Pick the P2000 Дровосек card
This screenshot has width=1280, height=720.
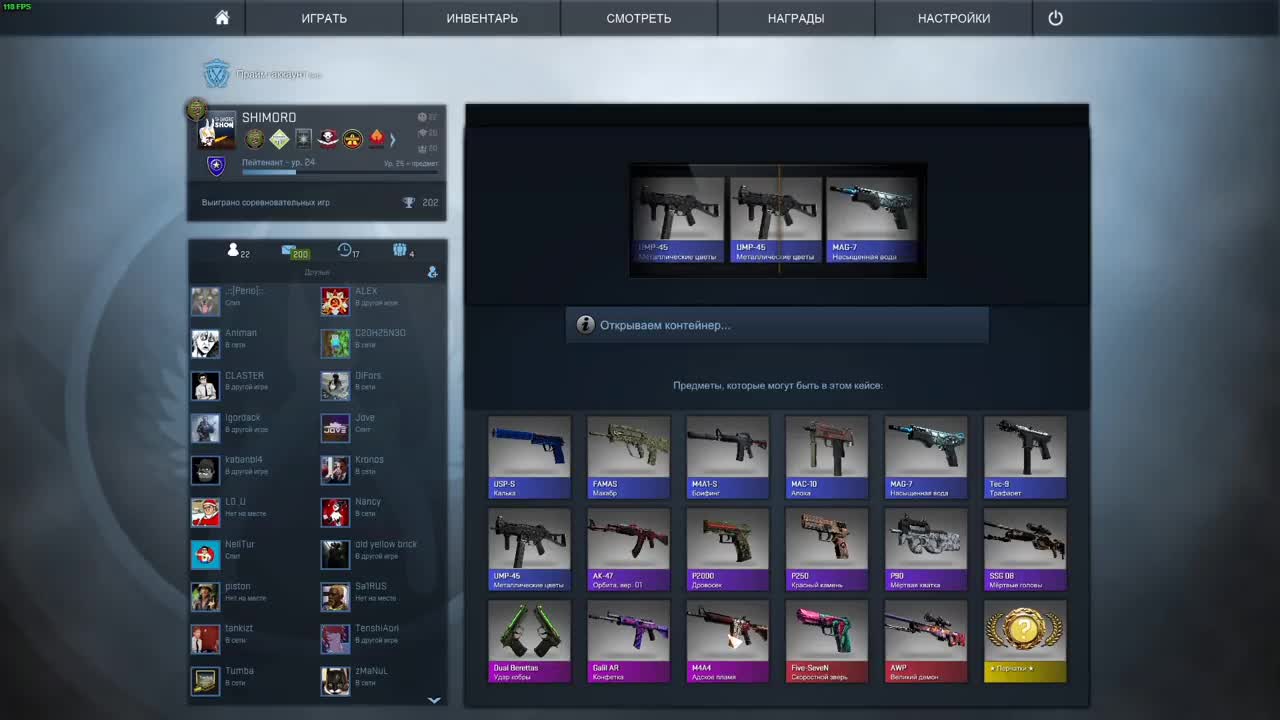pyautogui.click(x=727, y=549)
